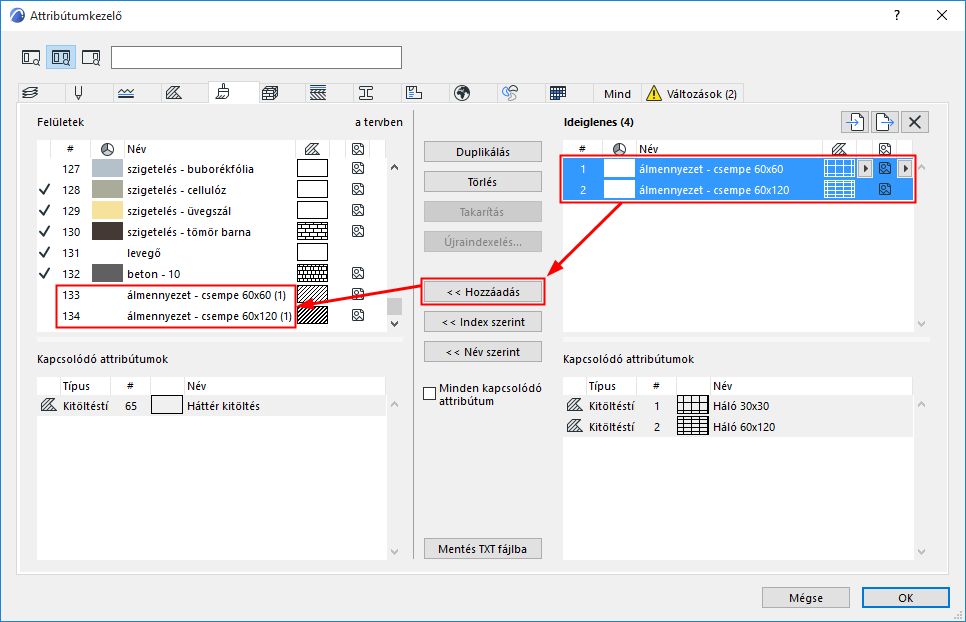Screen dimensions: 966x622
Task: Select the third search mode icon
Action: click(x=91, y=58)
